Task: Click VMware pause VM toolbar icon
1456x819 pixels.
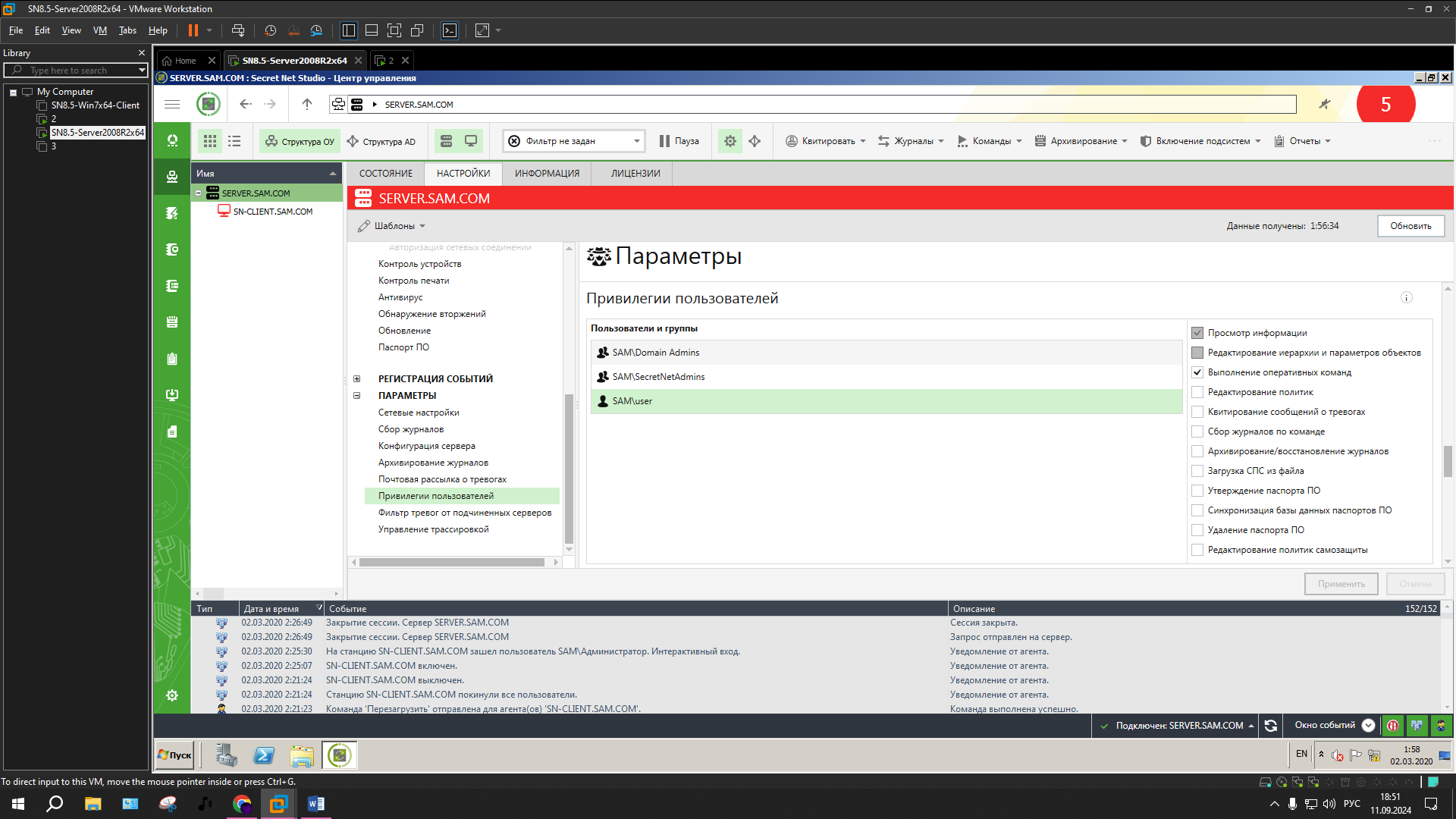Action: tap(193, 30)
